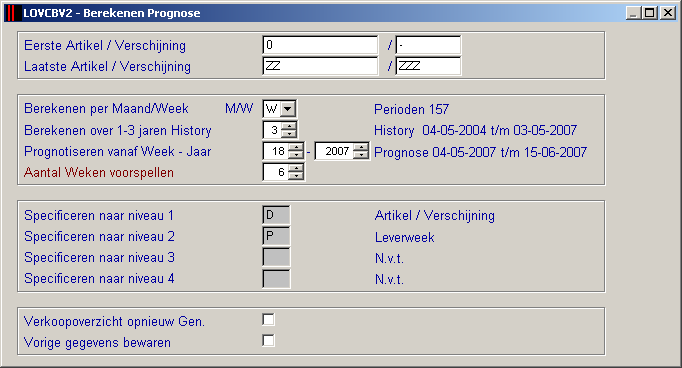Click the week number field showing 18
Viewport: 682px width, 368px height.
pos(277,151)
